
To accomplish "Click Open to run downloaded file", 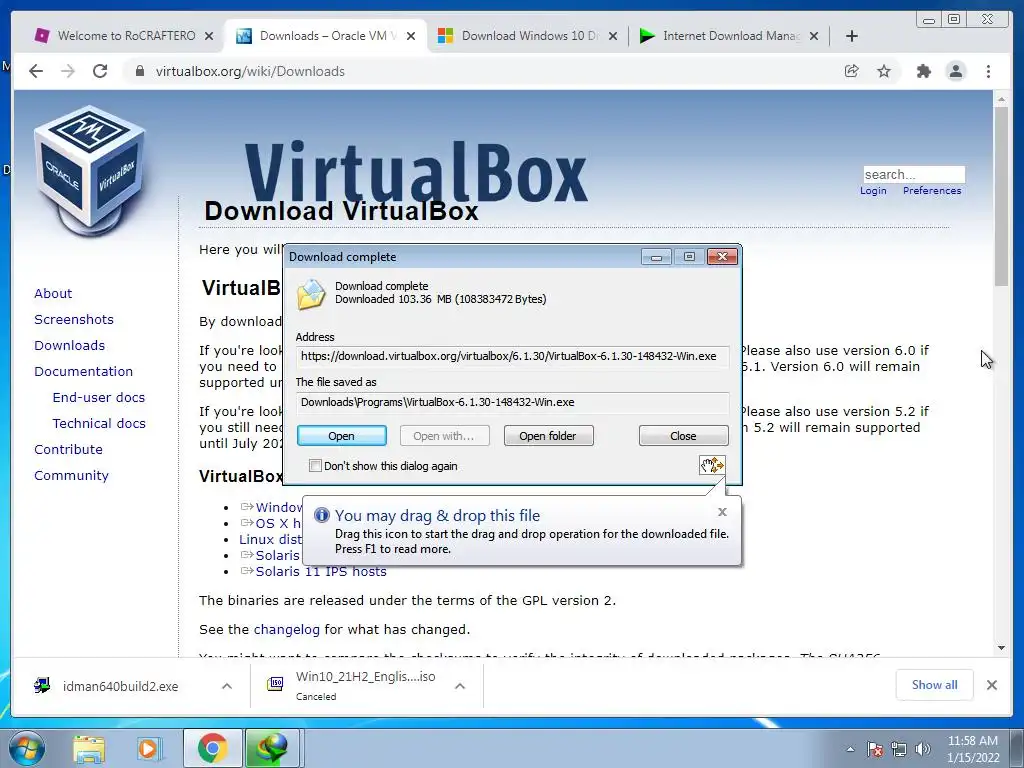I will [342, 436].
